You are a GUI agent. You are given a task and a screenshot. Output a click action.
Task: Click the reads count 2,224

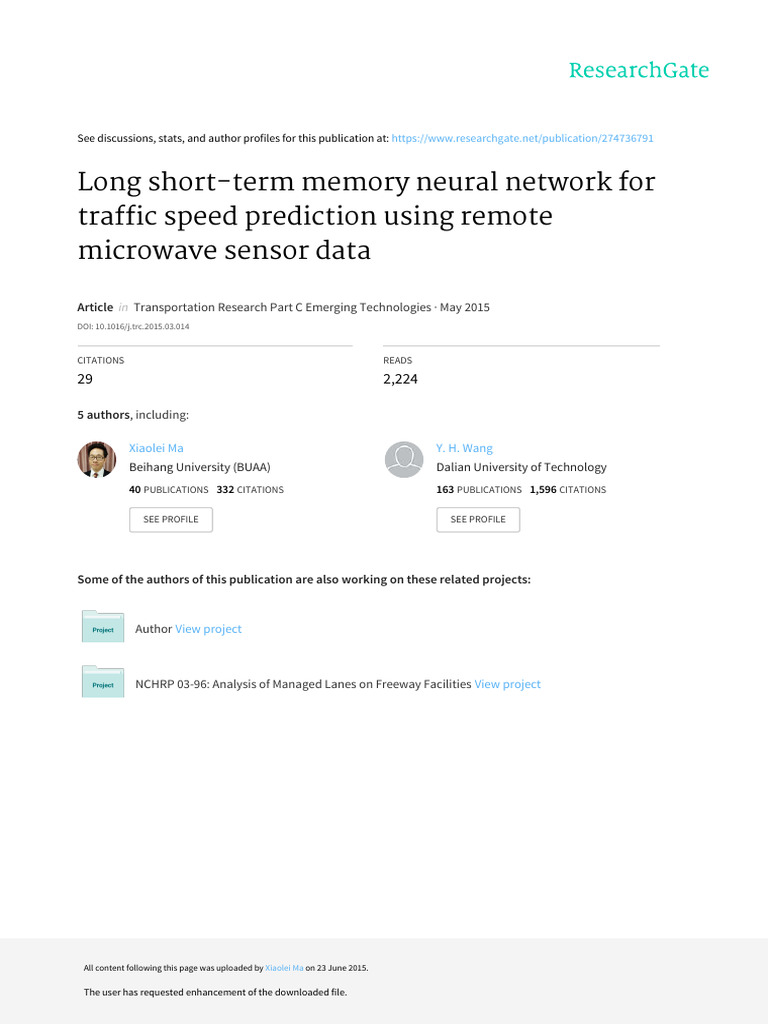[x=400, y=379]
